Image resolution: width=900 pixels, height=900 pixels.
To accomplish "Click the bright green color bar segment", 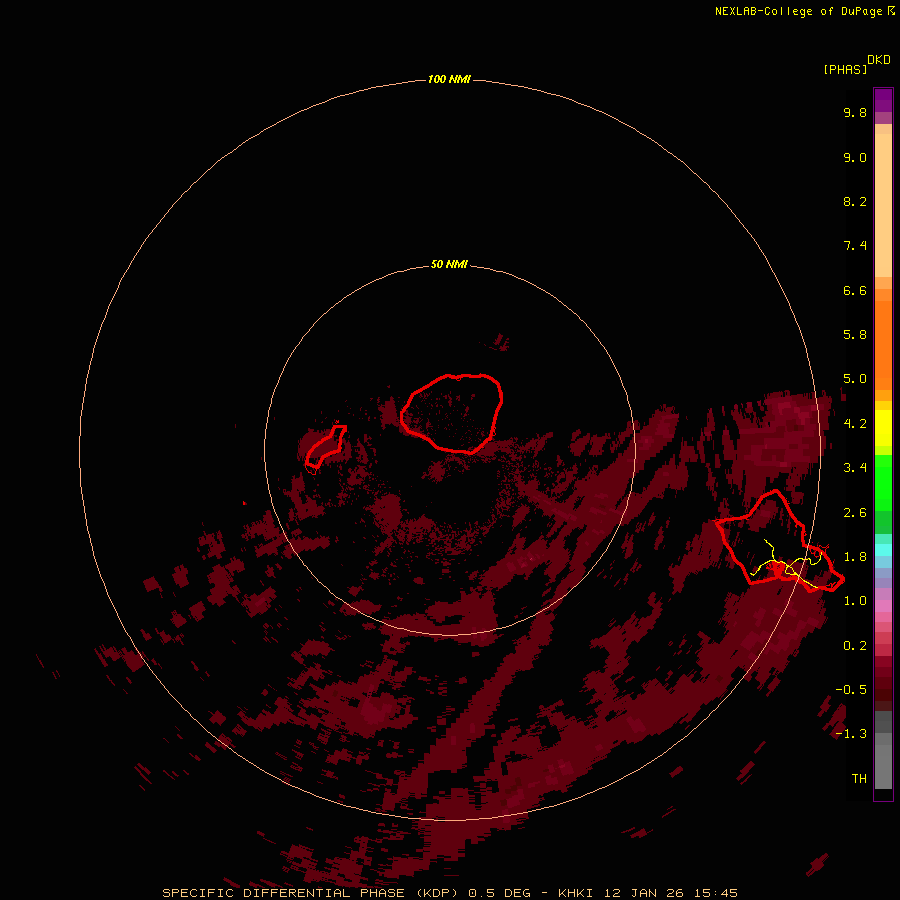I will click(x=883, y=482).
